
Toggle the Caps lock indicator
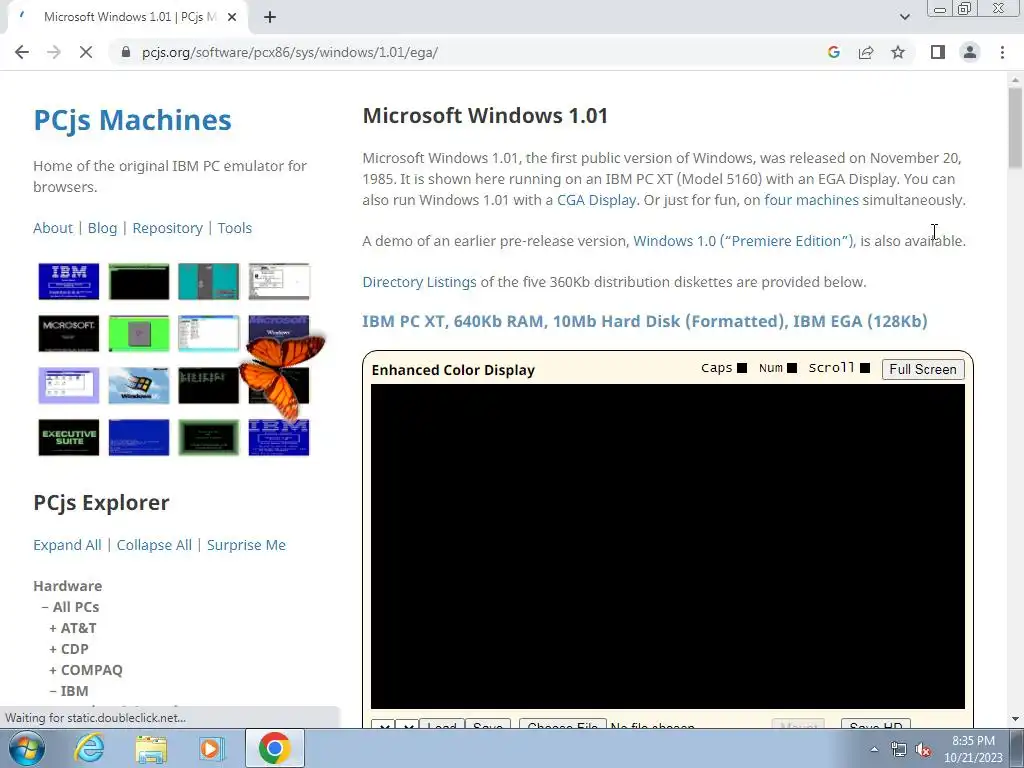point(742,368)
